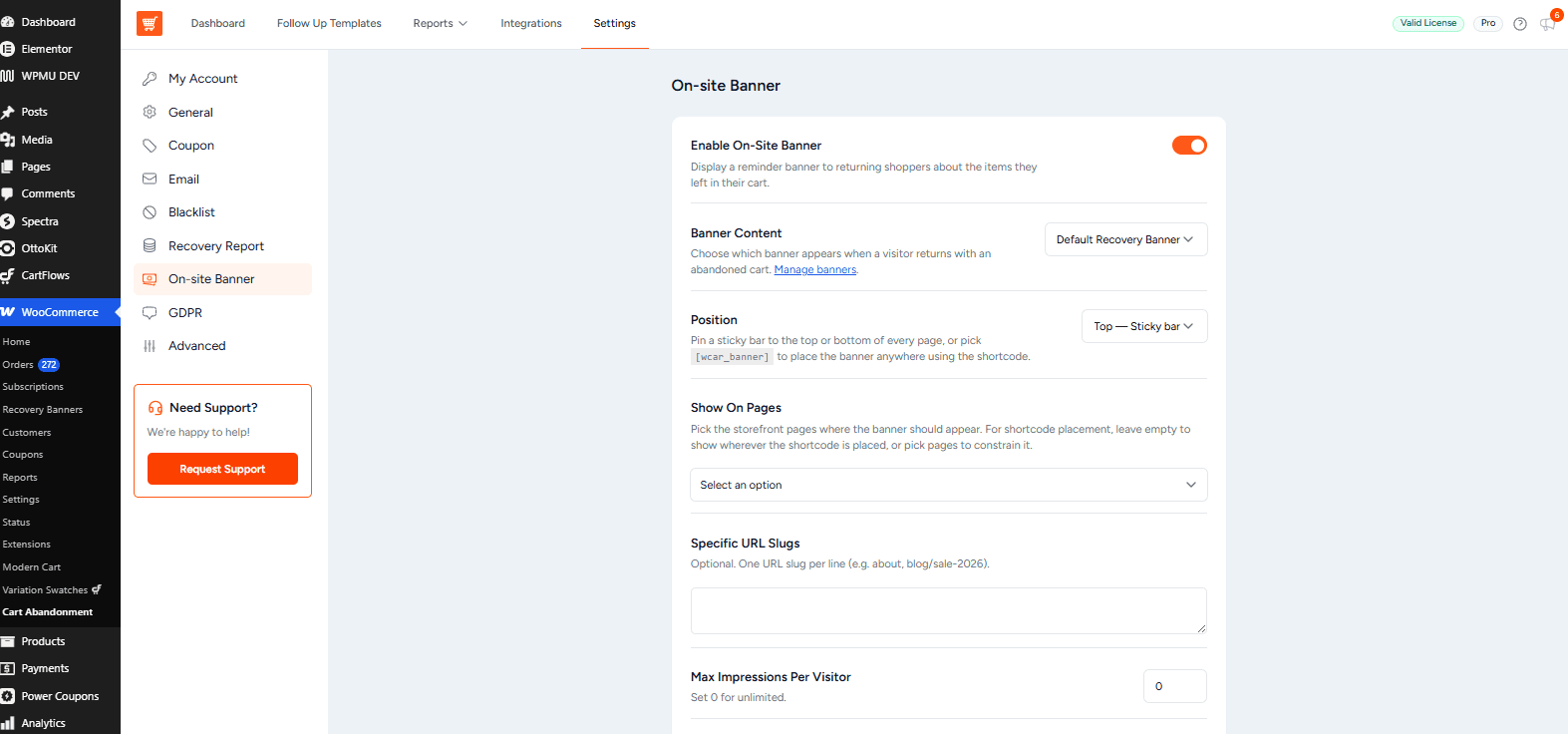The width and height of the screenshot is (1568, 734).
Task: Click the [wcar_banner] shortcode text
Action: (732, 357)
